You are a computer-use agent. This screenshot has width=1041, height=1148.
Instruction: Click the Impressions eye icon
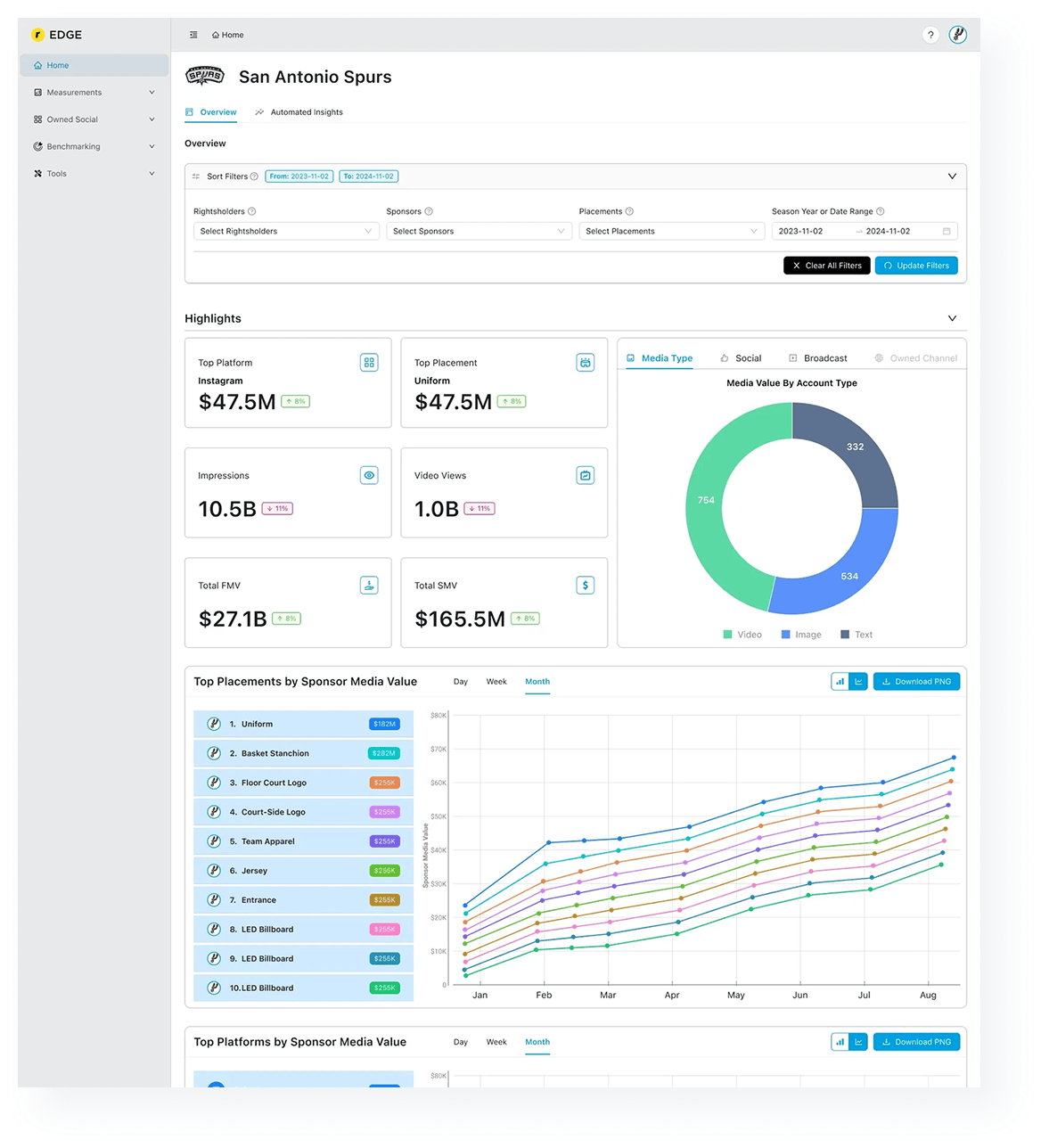click(369, 476)
